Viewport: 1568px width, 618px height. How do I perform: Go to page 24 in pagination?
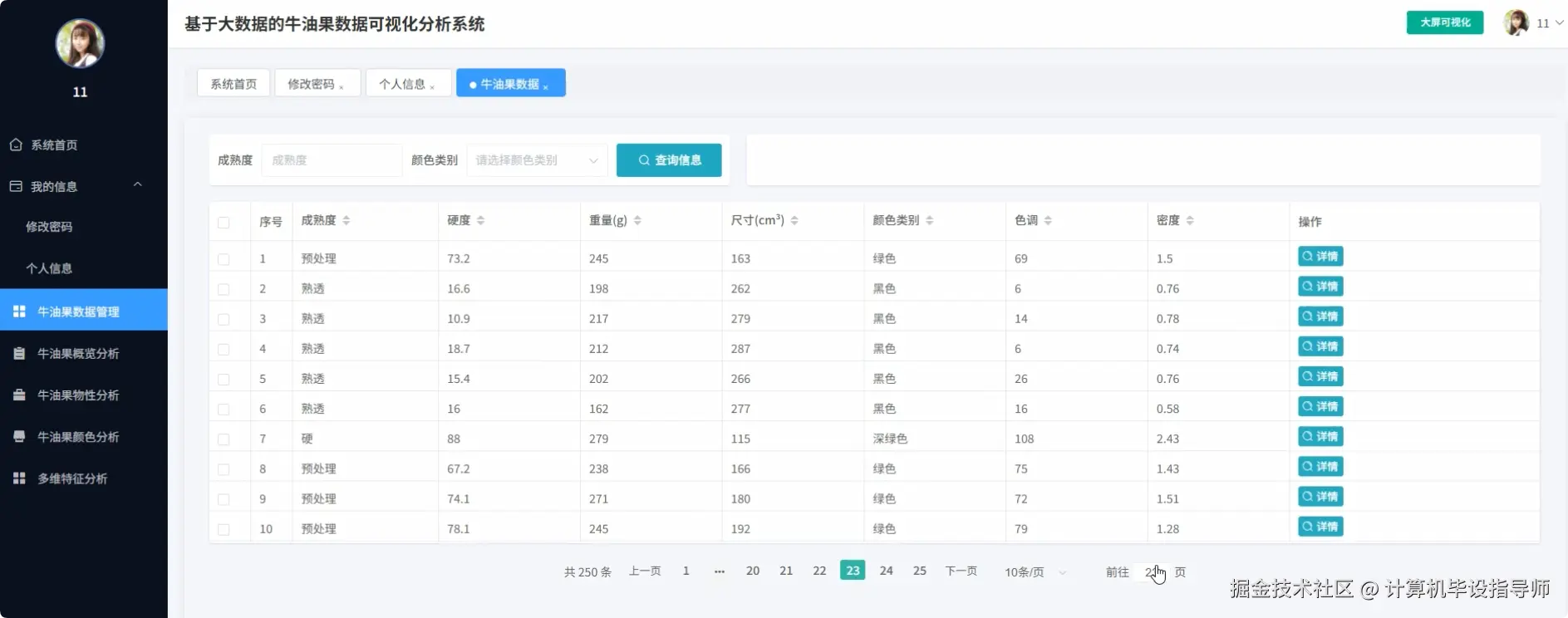887,571
